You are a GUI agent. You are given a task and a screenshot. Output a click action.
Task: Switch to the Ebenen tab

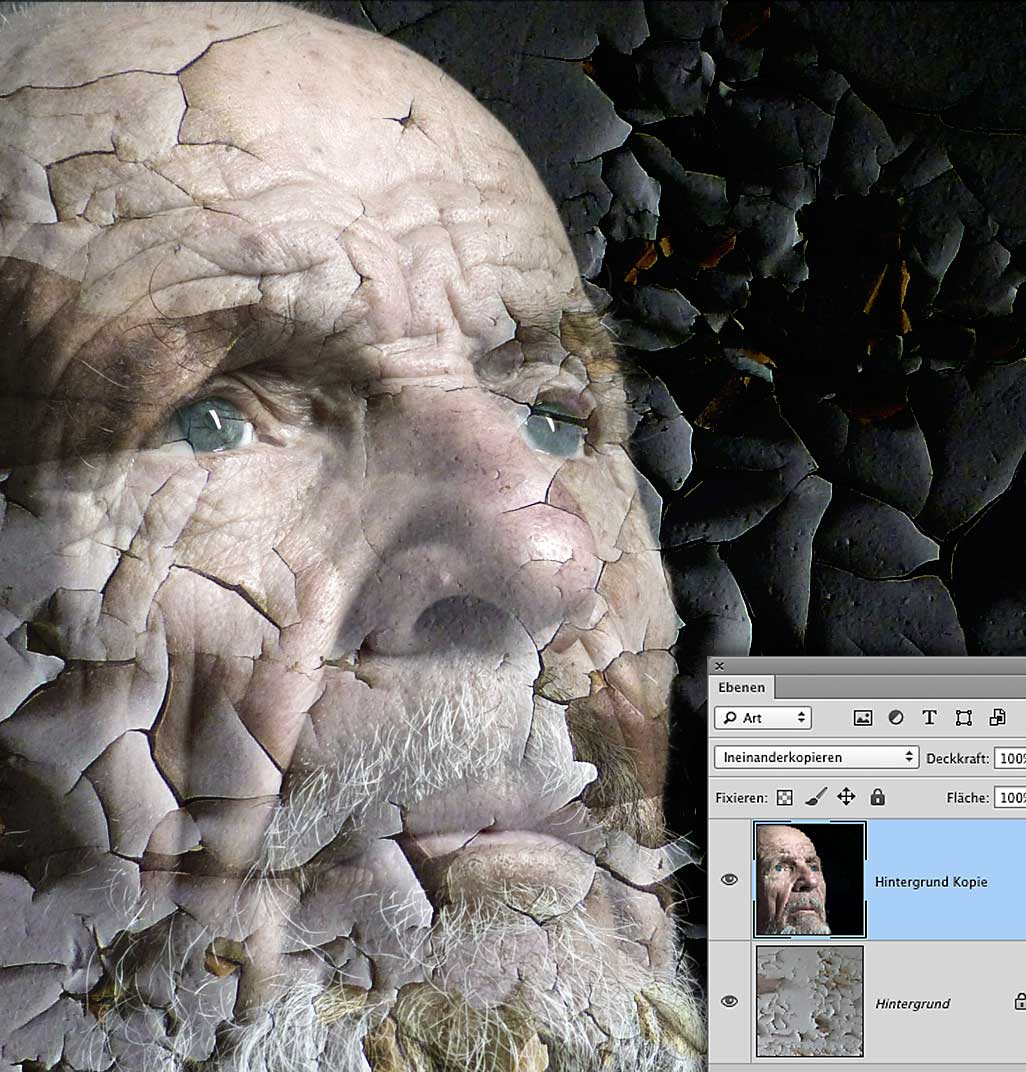741,687
